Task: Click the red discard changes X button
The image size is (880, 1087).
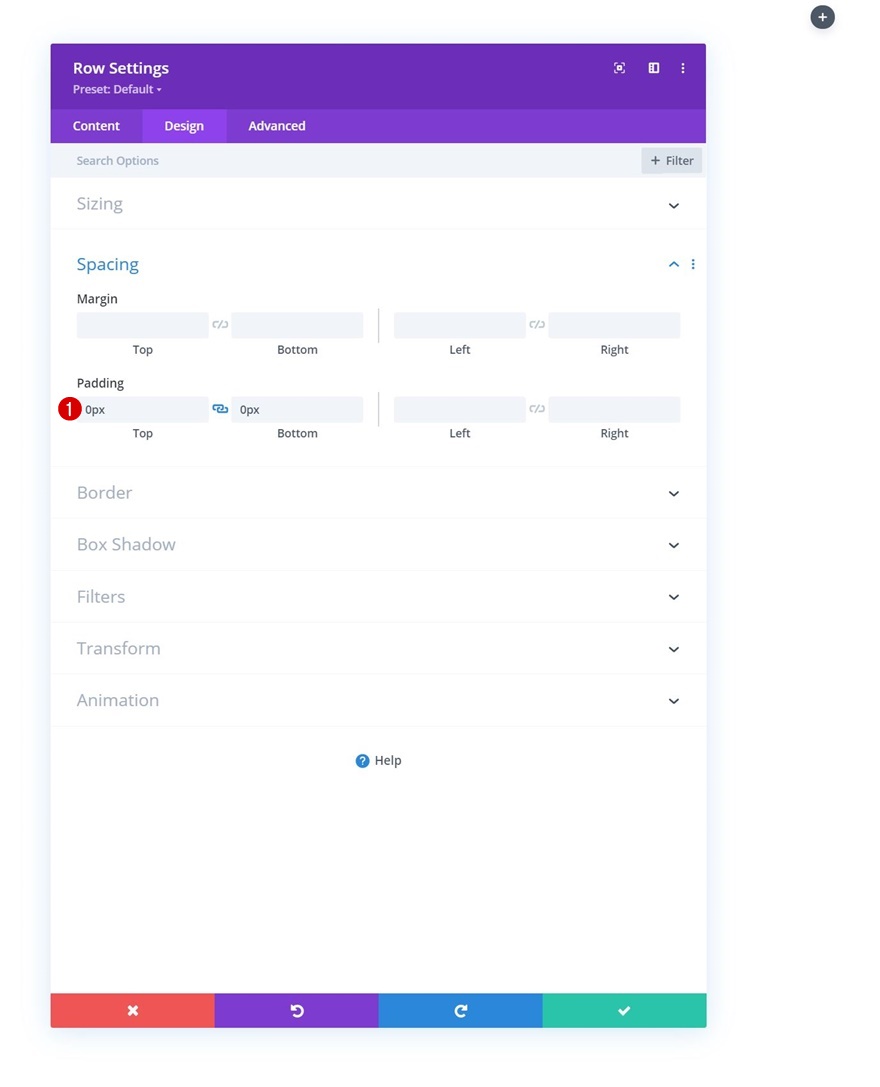Action: [x=132, y=1010]
